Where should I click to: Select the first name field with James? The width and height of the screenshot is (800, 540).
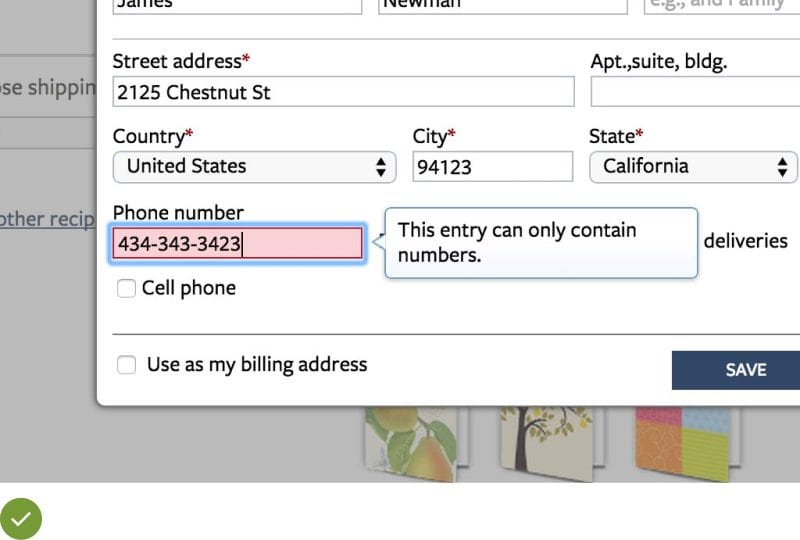237,5
